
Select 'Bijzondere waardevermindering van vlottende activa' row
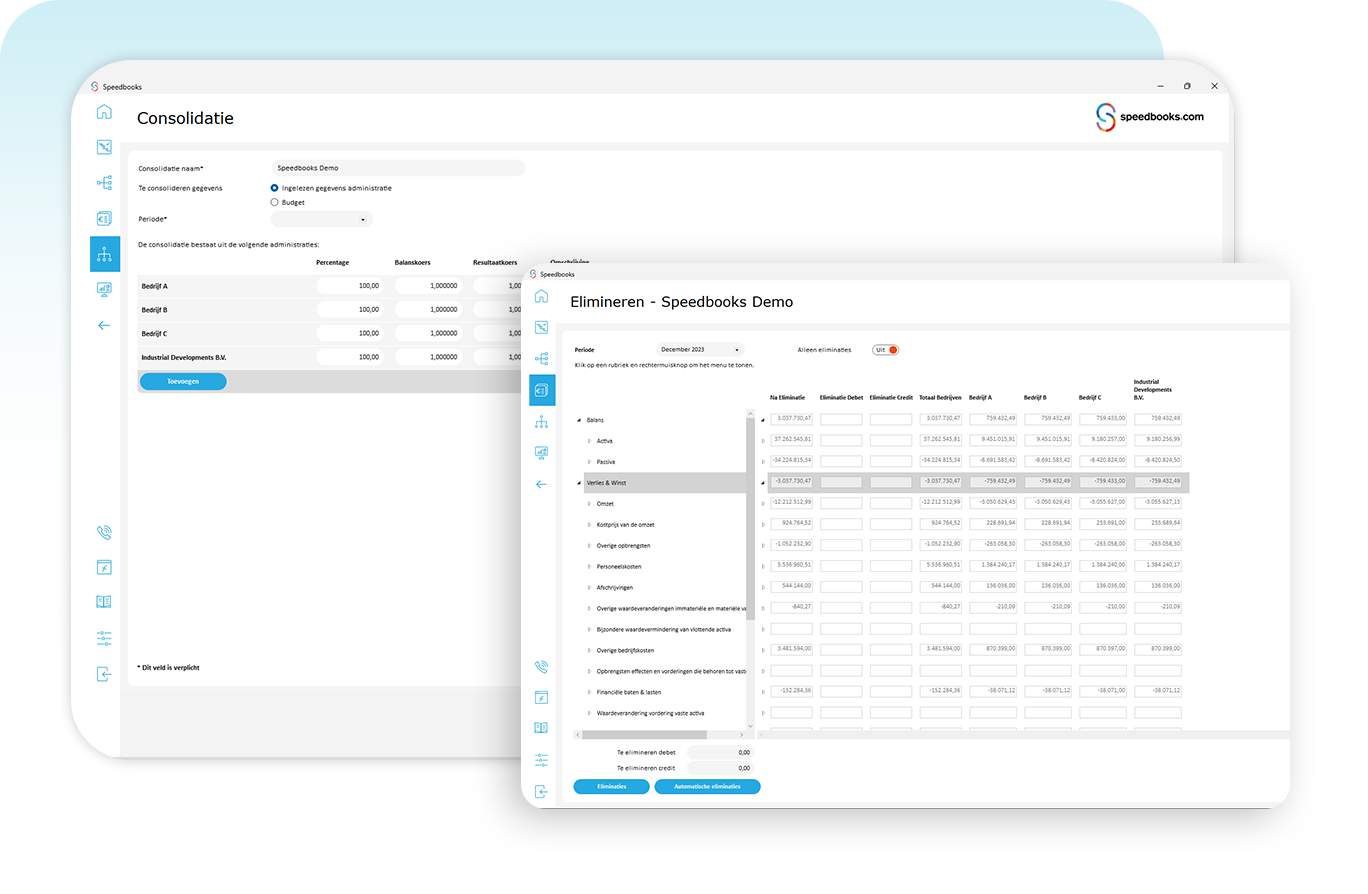(x=664, y=629)
